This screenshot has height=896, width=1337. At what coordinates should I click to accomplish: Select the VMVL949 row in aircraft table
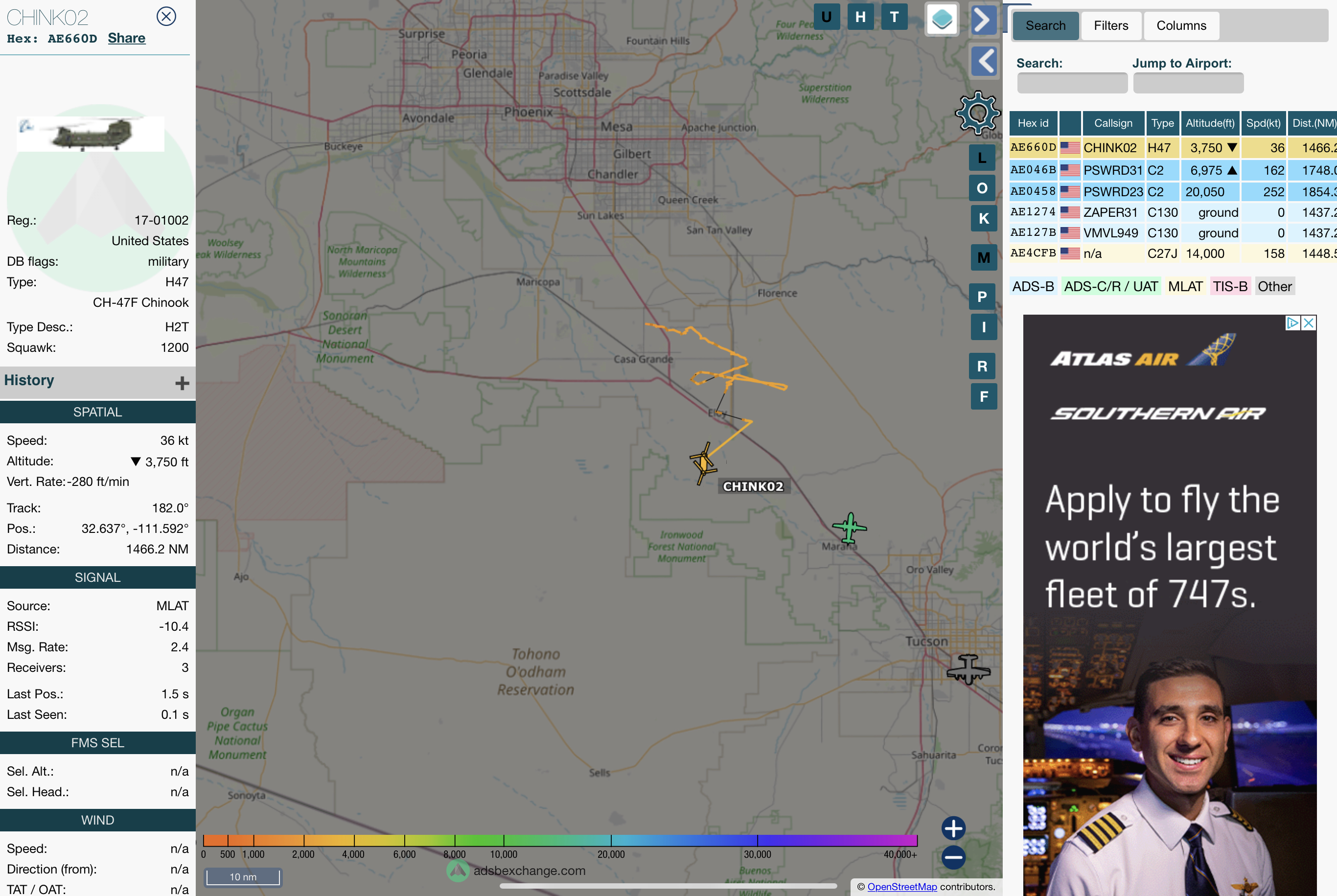1173,232
